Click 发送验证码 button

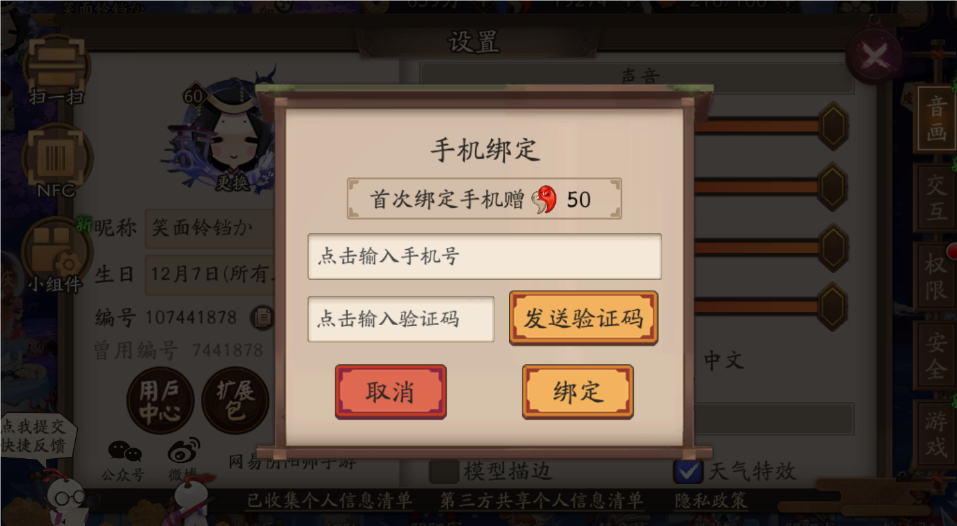[x=583, y=319]
